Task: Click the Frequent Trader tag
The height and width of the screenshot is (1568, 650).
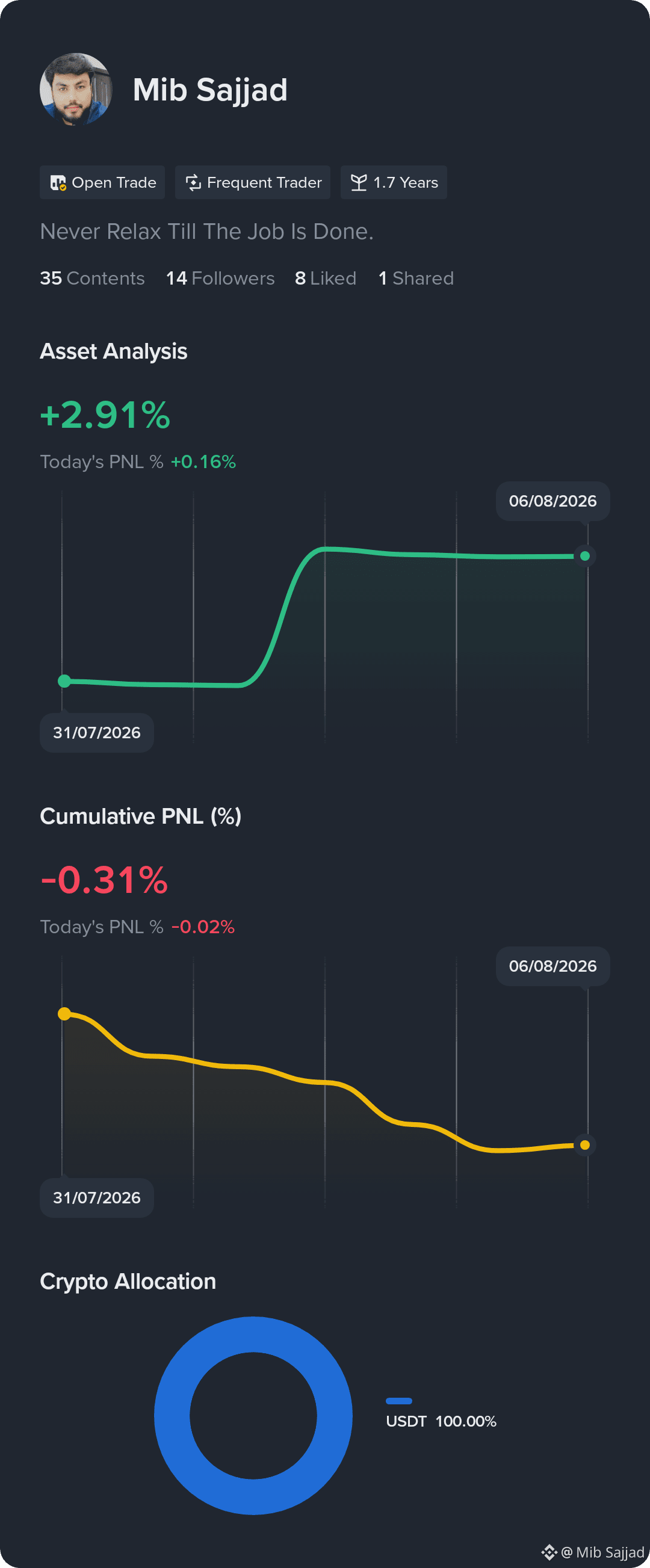Action: pyautogui.click(x=253, y=182)
